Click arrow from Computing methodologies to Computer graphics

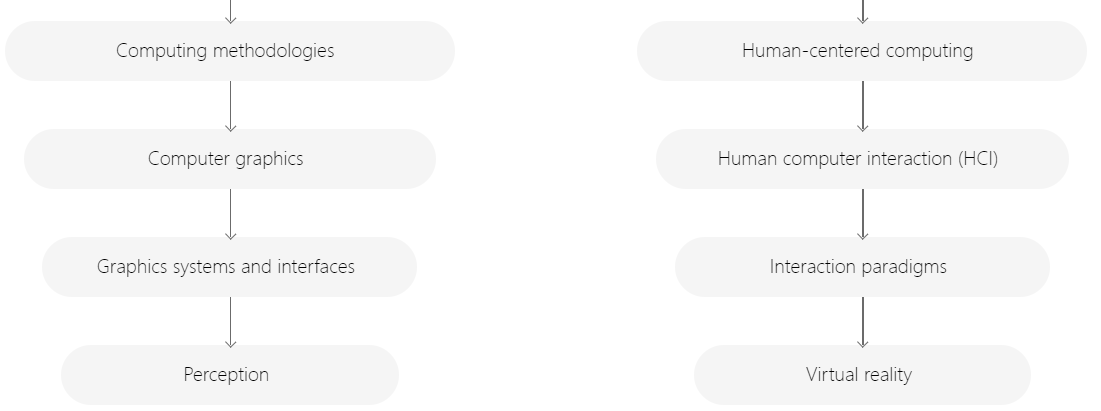(230, 105)
